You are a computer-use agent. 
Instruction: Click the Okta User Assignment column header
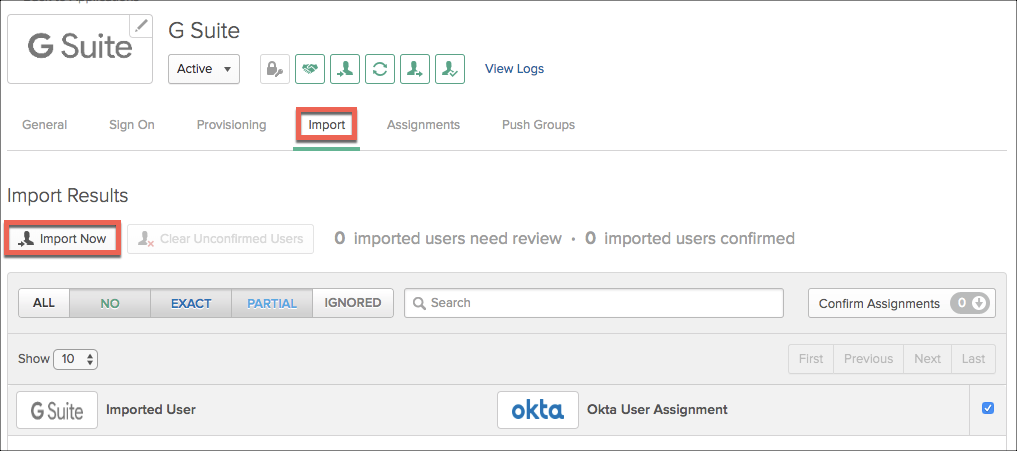point(657,409)
